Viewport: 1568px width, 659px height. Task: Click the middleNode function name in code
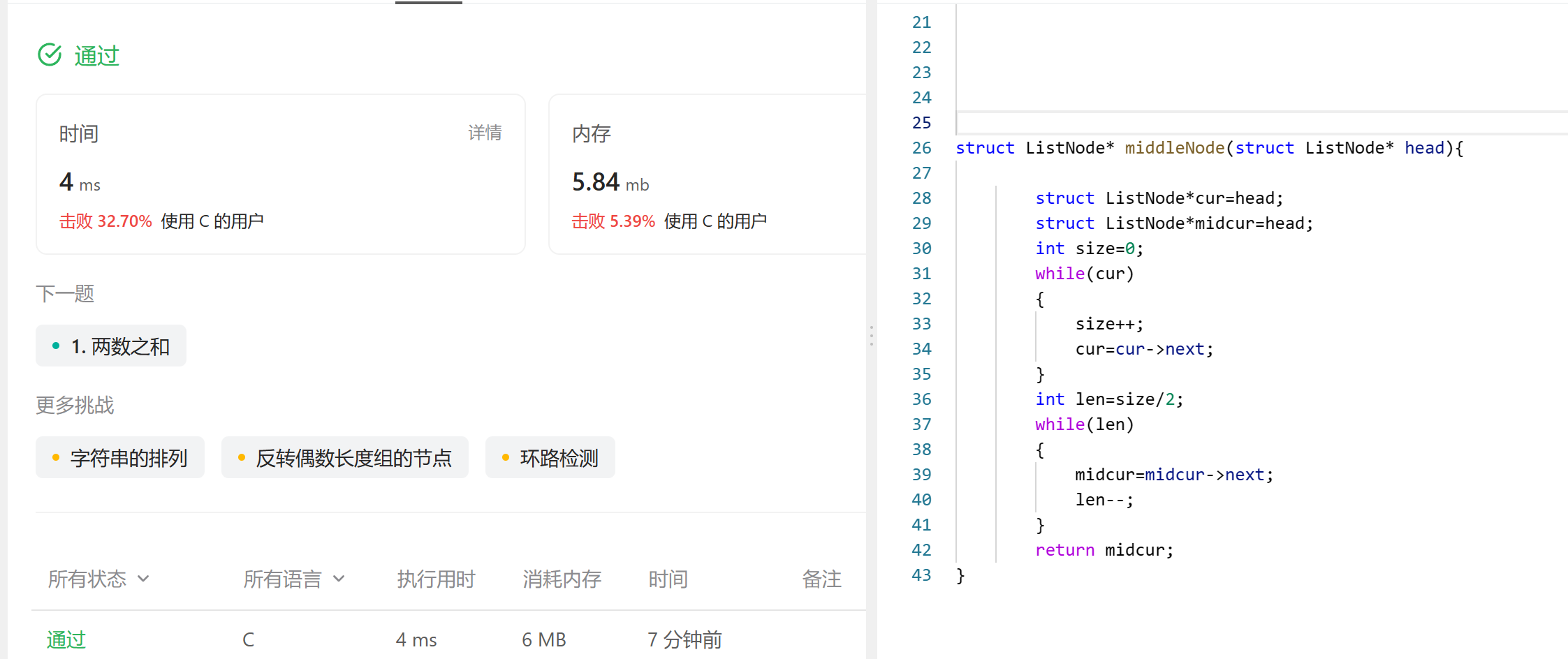point(1174,148)
